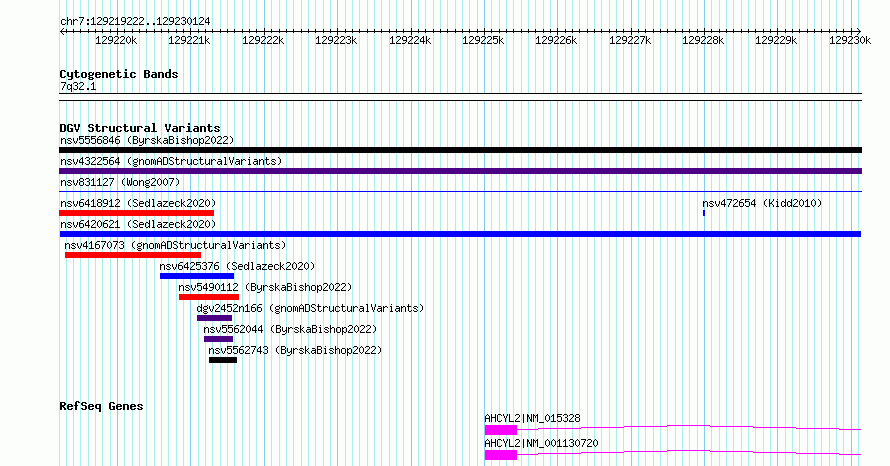The height and width of the screenshot is (466, 890).
Task: Click the purple nsv5562044 variant bar
Action: click(219, 339)
